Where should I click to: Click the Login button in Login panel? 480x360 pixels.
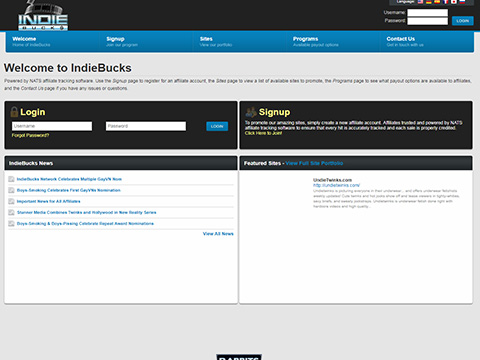click(217, 126)
